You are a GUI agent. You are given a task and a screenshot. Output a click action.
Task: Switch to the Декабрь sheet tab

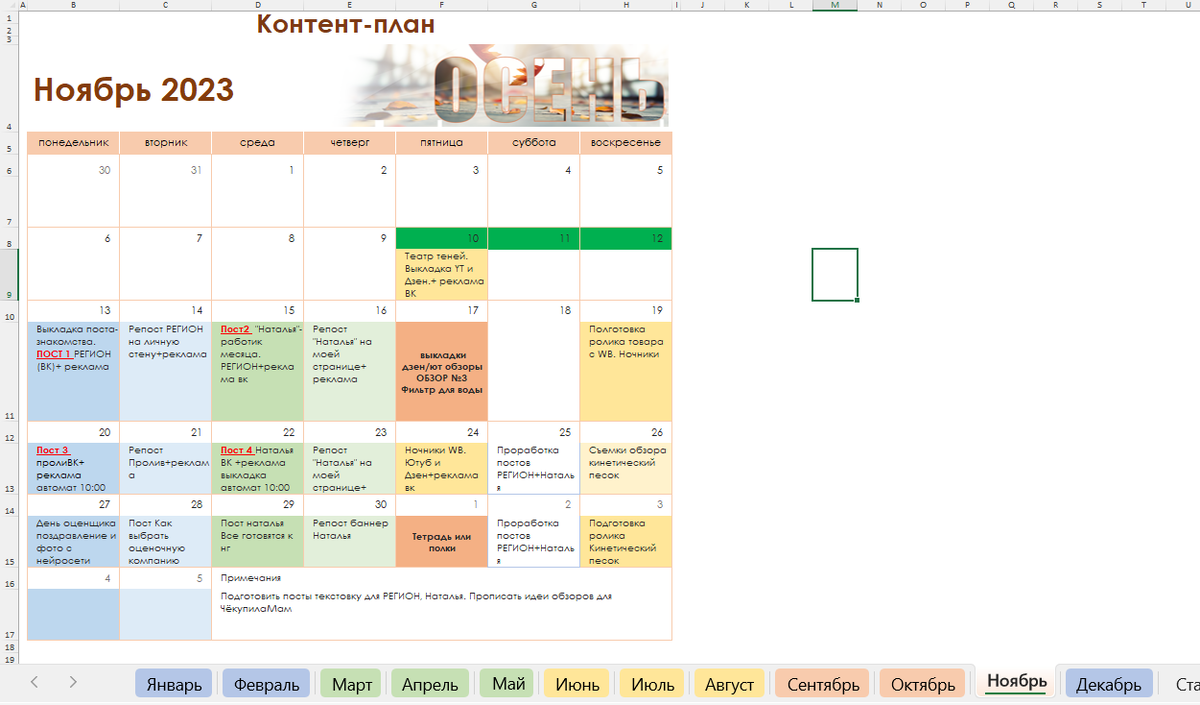click(1109, 684)
